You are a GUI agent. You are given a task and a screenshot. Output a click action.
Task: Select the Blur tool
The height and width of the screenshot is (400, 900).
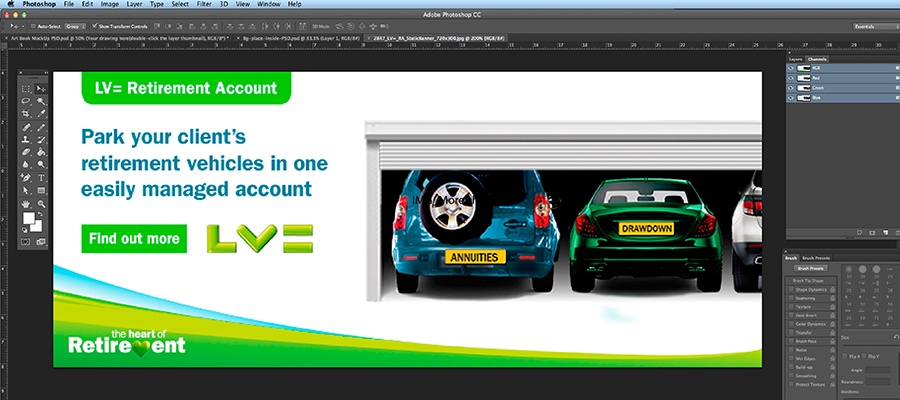click(x=26, y=165)
